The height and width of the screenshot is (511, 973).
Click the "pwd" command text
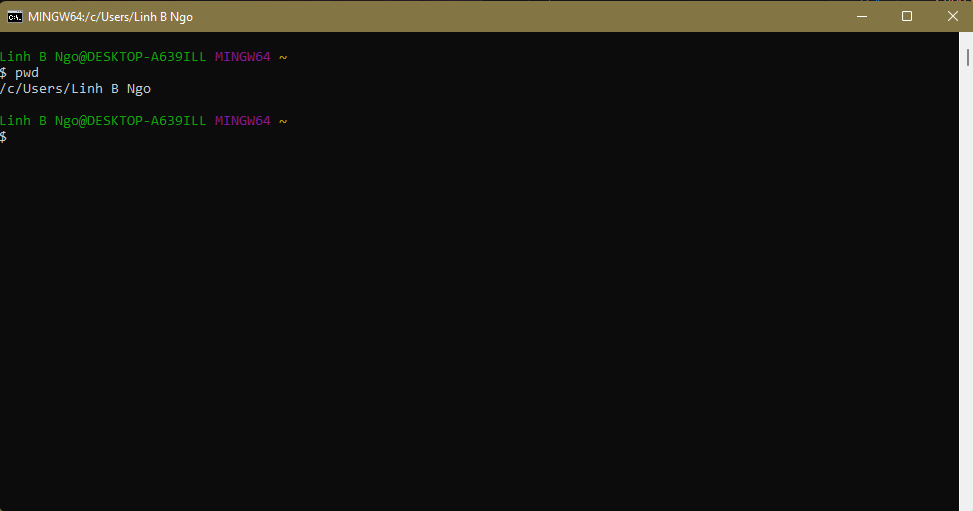[27, 73]
